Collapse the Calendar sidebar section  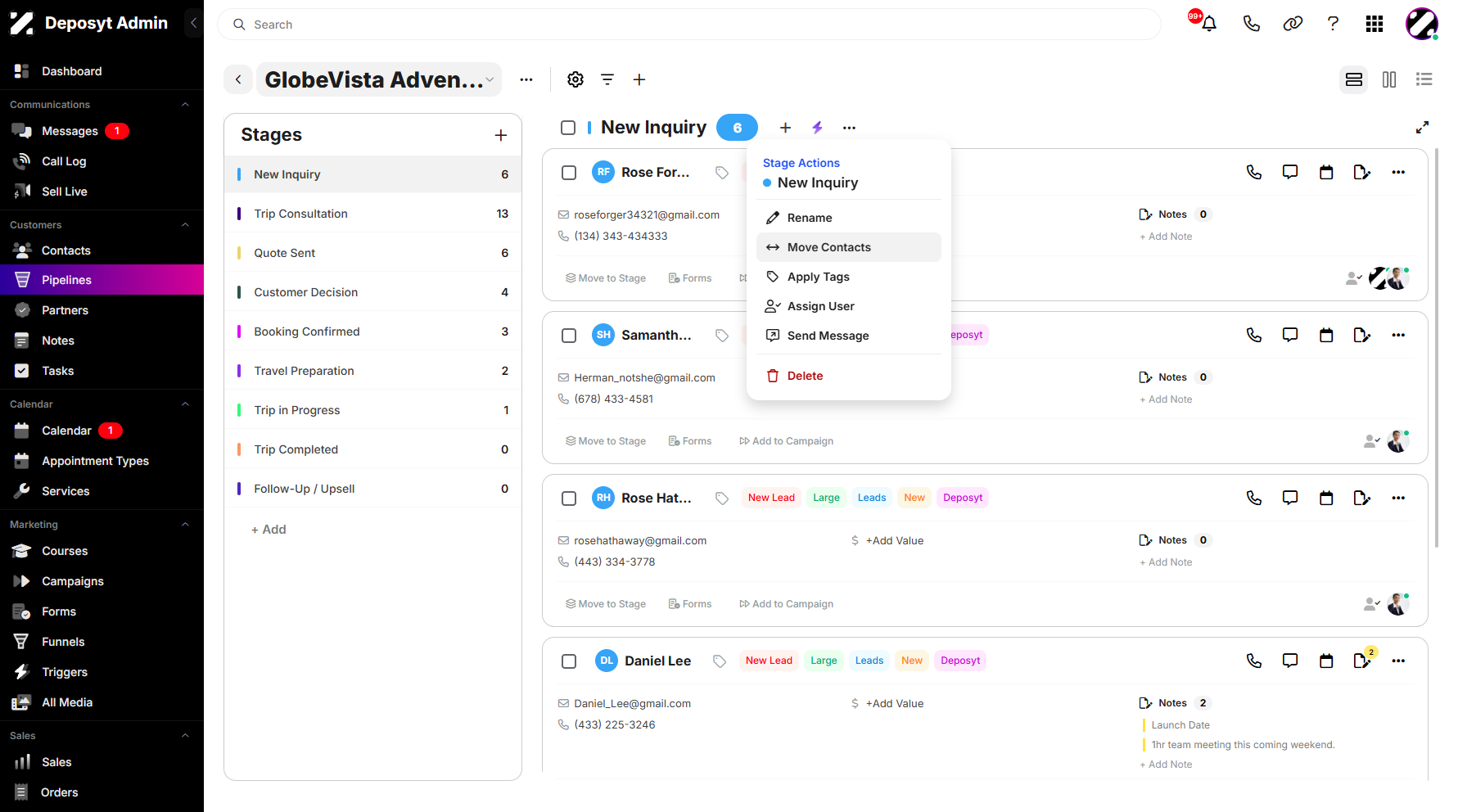[x=185, y=404]
